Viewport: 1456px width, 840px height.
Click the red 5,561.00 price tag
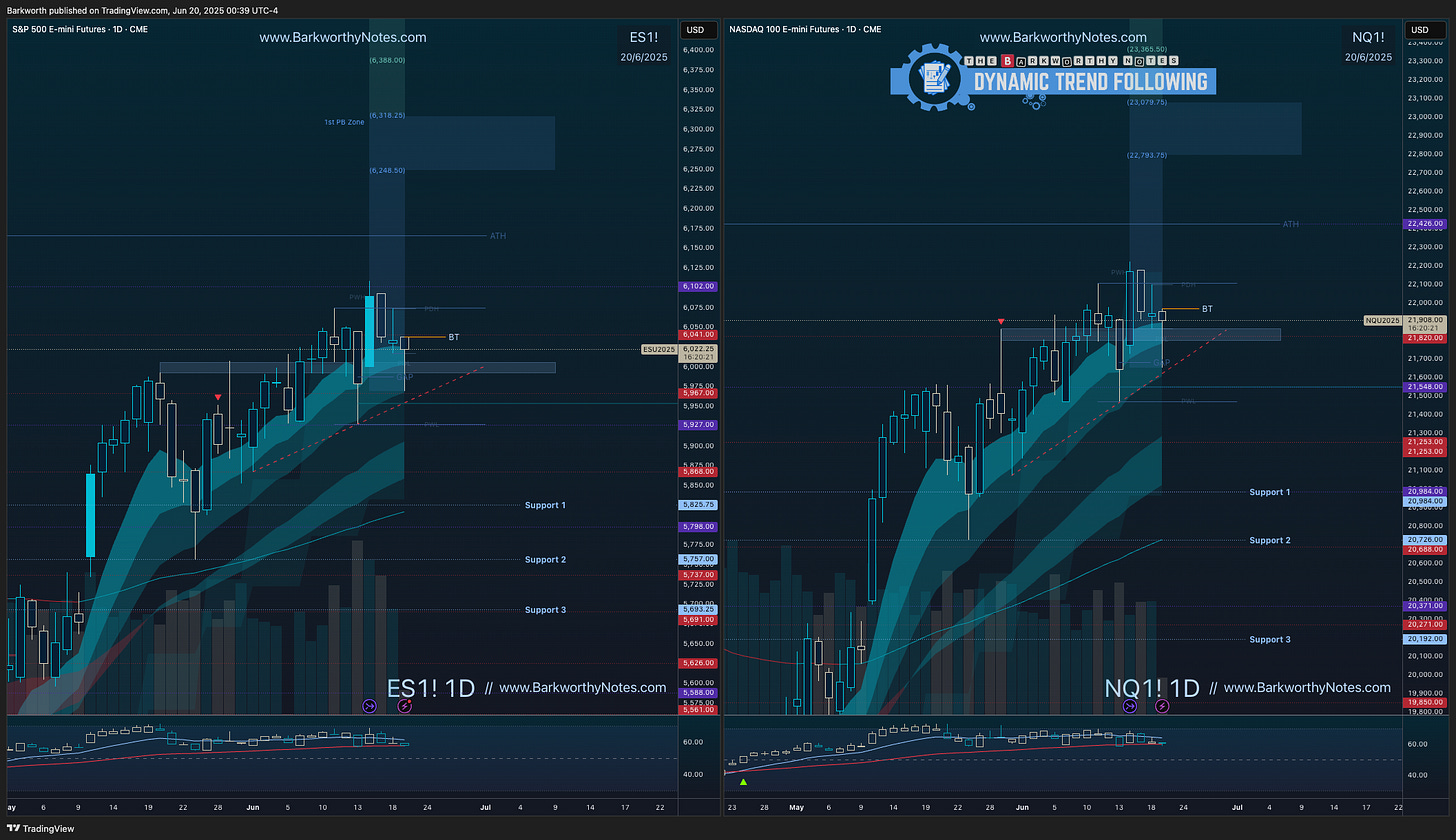pyautogui.click(x=697, y=709)
